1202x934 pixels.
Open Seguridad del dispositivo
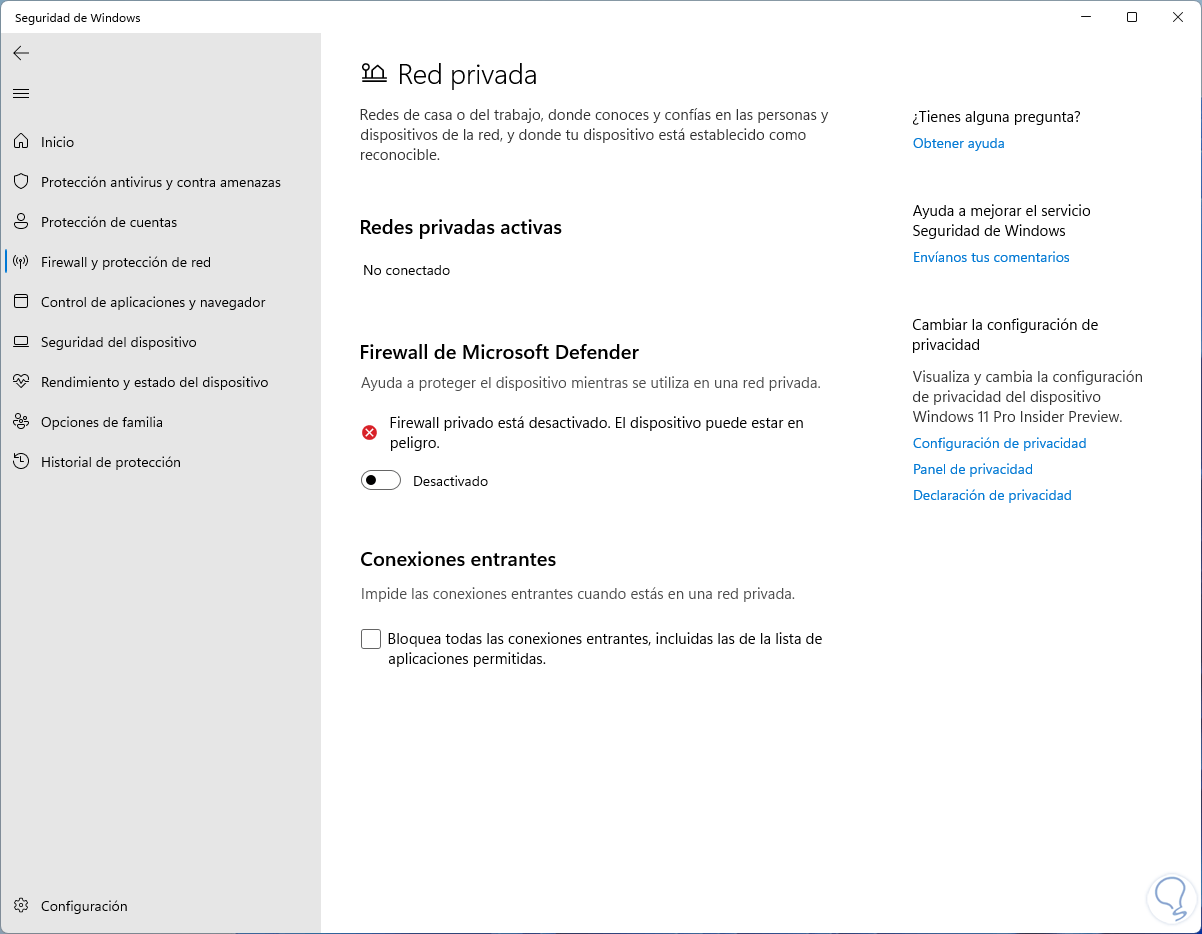pyautogui.click(x=160, y=342)
